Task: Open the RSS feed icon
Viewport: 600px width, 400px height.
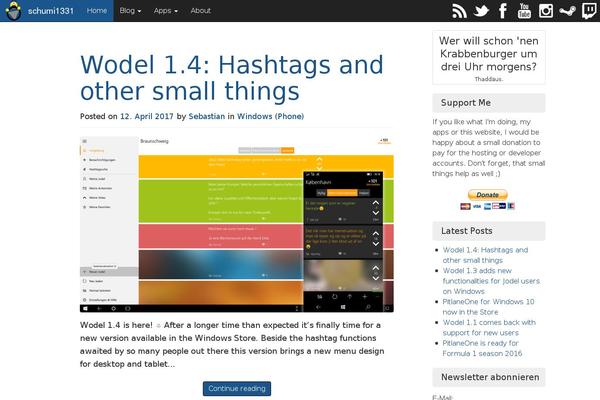Action: click(x=459, y=11)
